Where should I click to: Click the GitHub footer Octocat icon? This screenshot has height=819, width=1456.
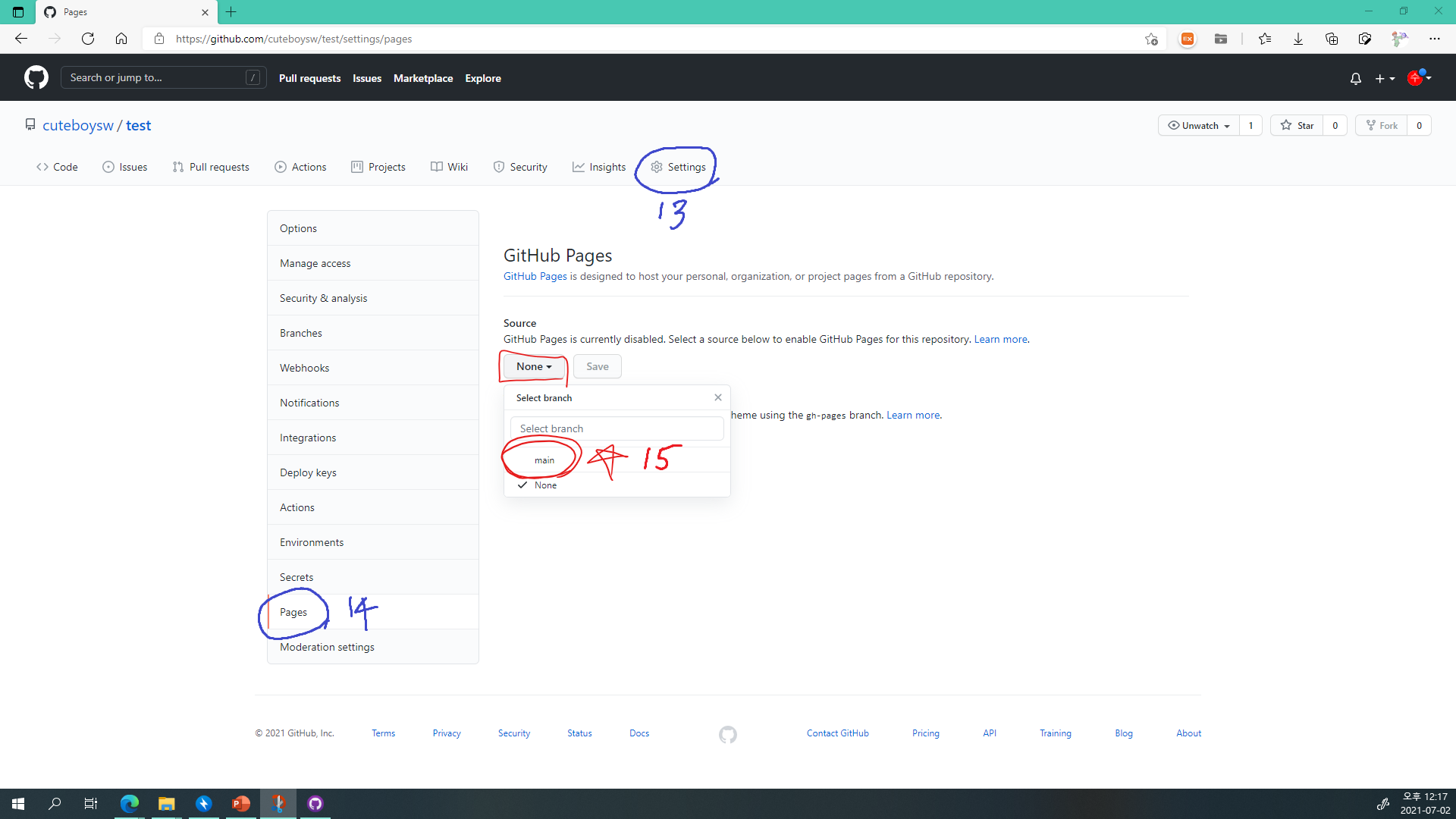click(728, 734)
